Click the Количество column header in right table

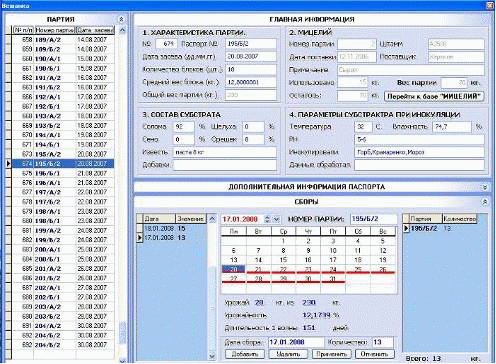(459, 219)
